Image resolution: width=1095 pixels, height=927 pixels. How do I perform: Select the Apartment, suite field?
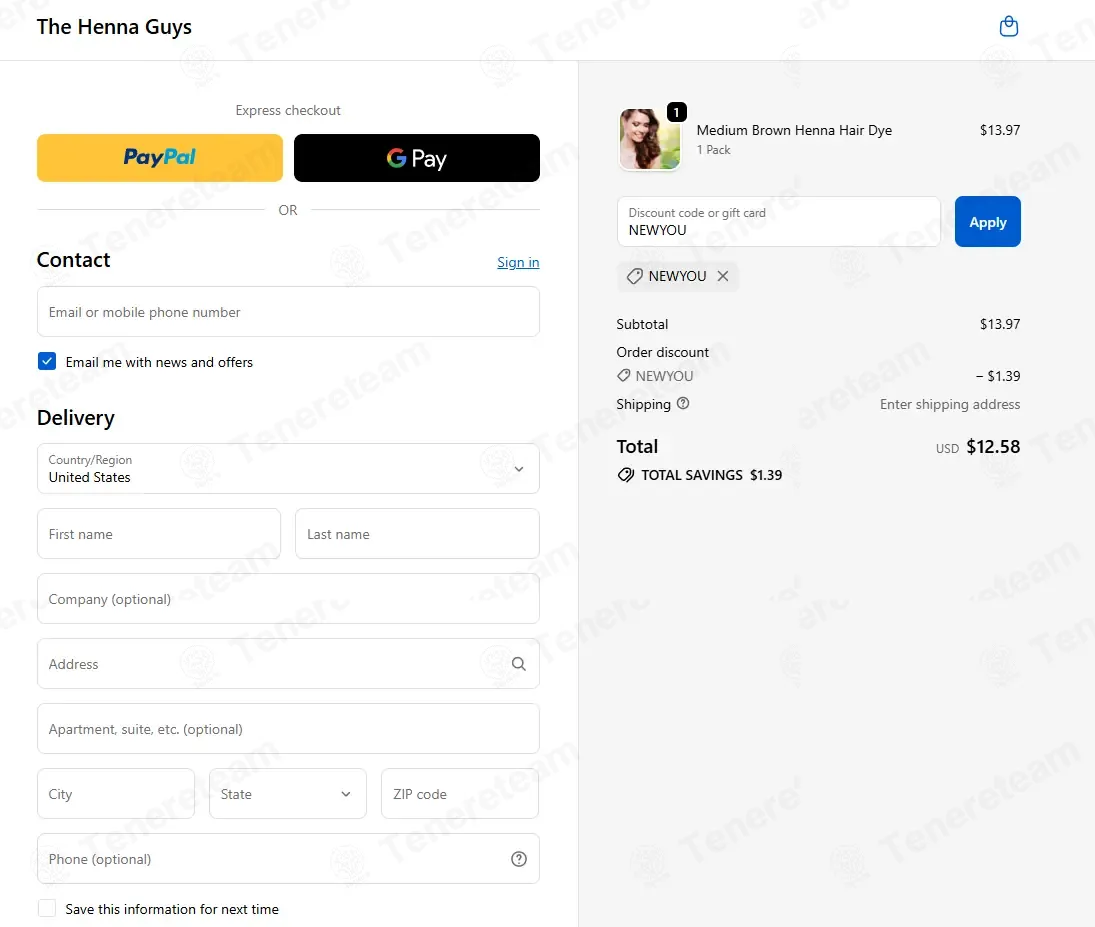288,729
